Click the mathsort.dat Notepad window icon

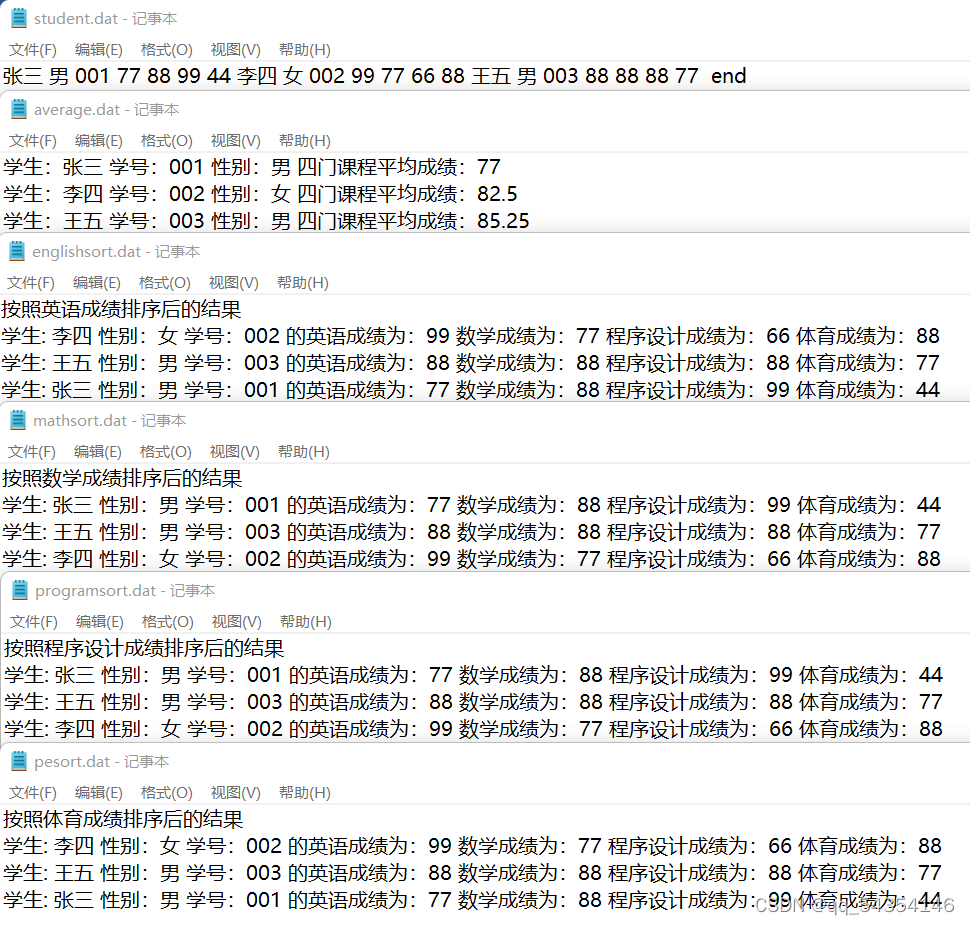click(x=18, y=420)
